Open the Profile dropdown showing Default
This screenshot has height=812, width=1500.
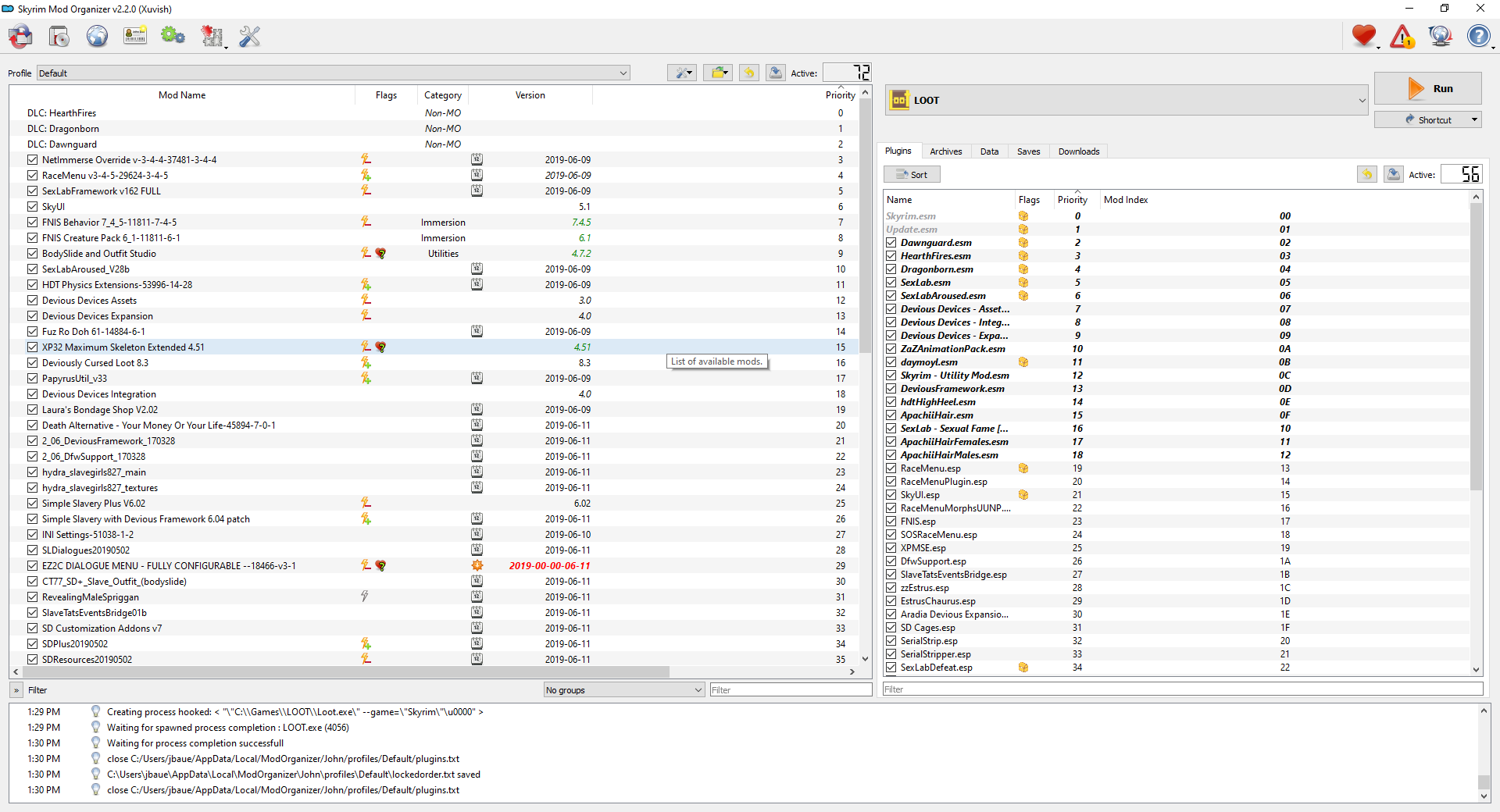[333, 73]
